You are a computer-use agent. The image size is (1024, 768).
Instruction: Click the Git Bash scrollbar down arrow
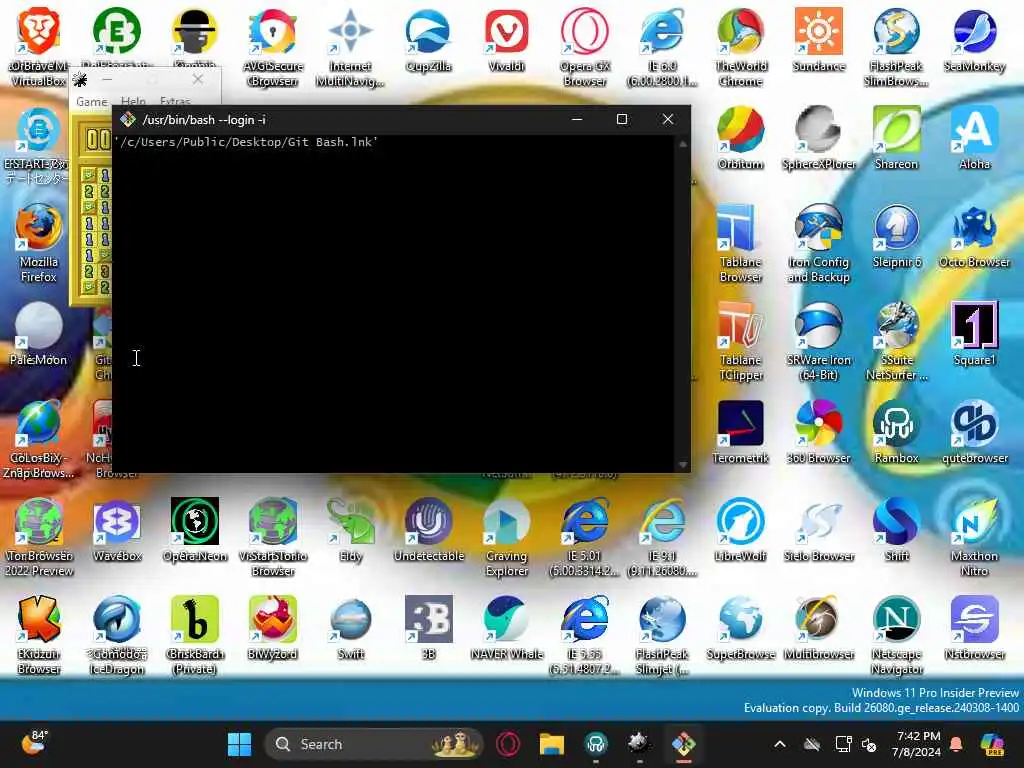[683, 464]
